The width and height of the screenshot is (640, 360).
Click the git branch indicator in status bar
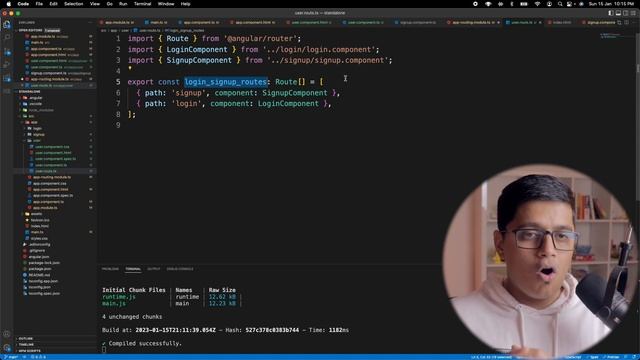tap(11, 357)
